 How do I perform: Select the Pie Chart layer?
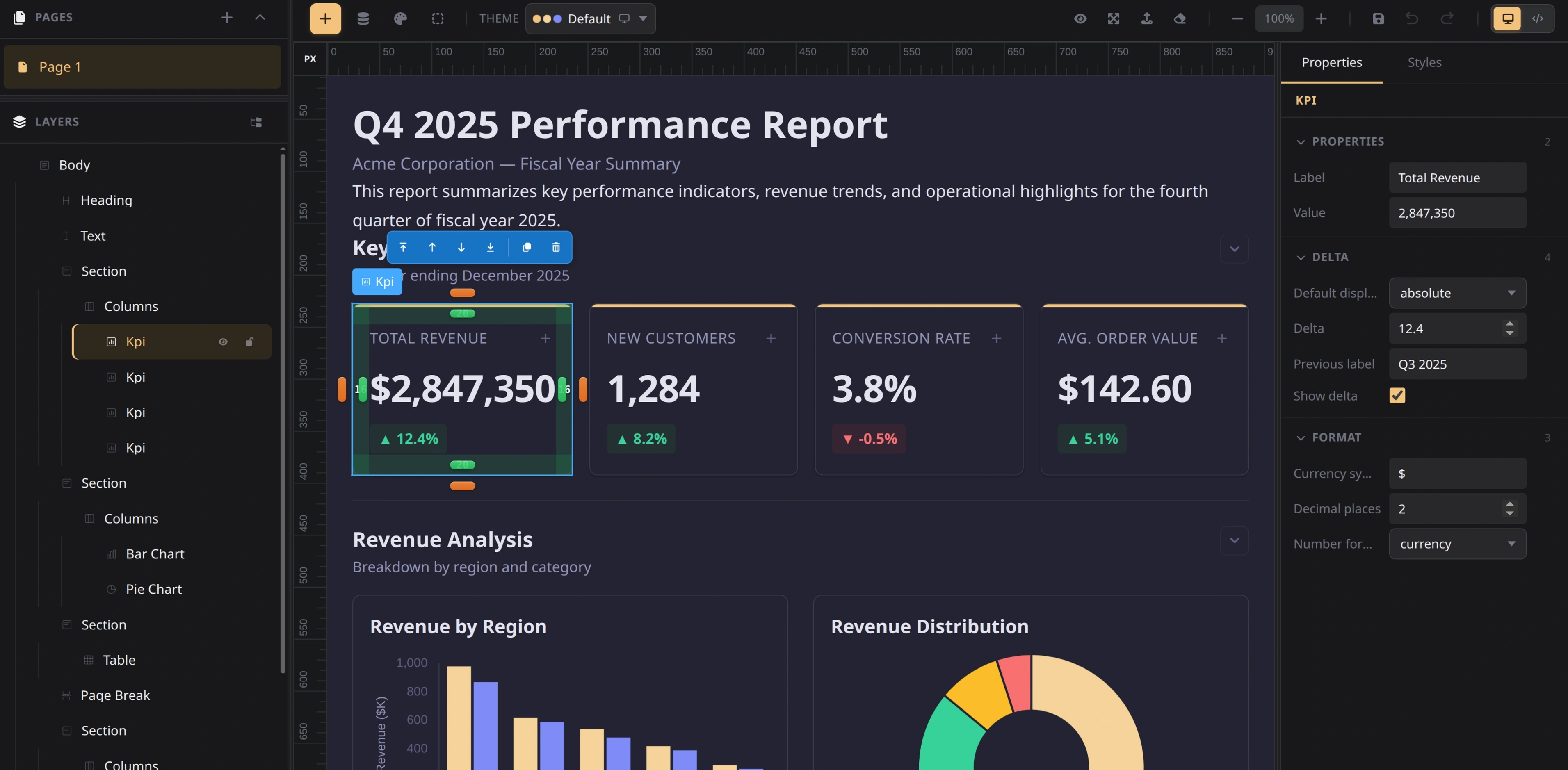pyautogui.click(x=153, y=589)
